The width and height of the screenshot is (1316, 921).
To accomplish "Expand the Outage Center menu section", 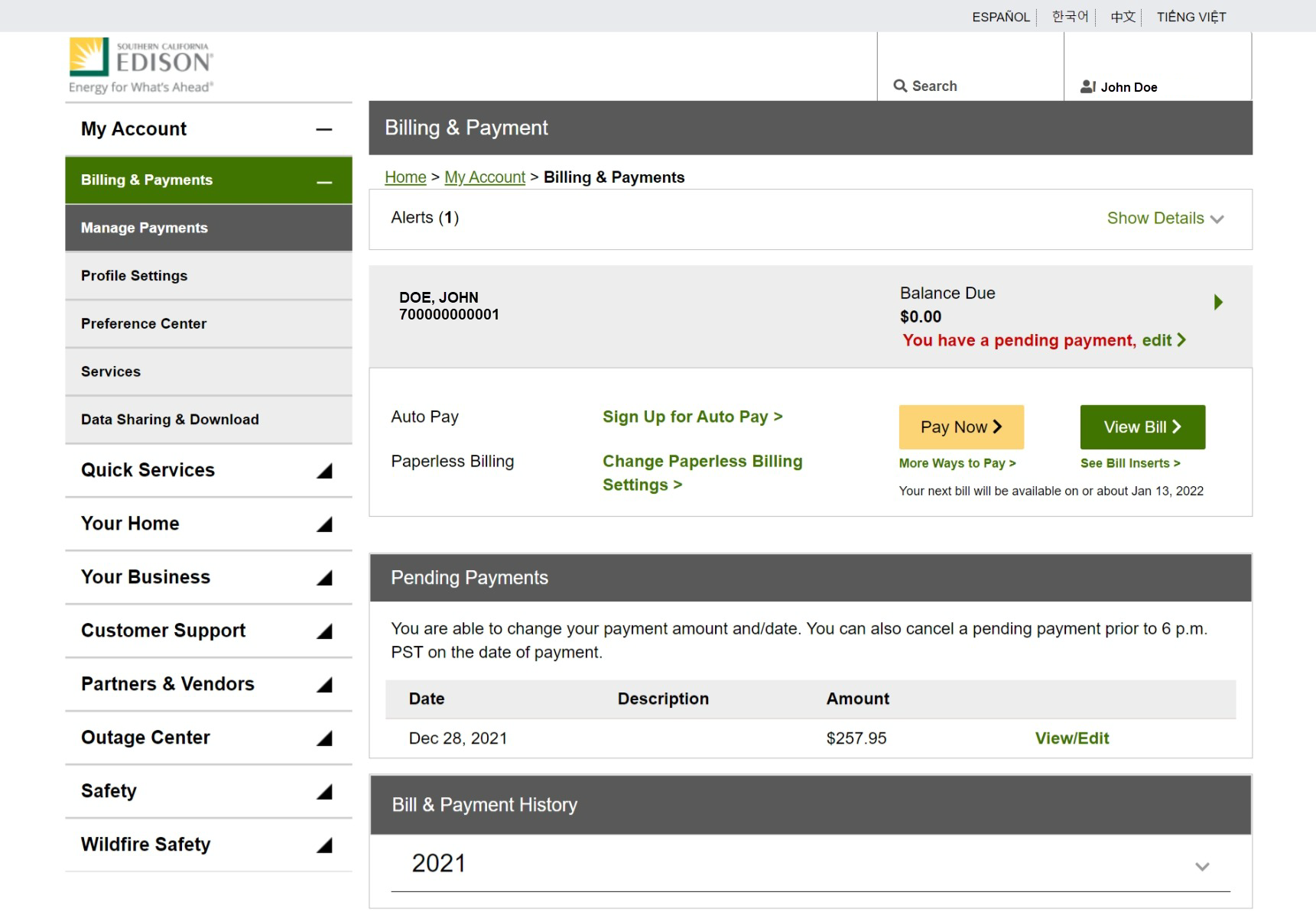I will pyautogui.click(x=324, y=738).
